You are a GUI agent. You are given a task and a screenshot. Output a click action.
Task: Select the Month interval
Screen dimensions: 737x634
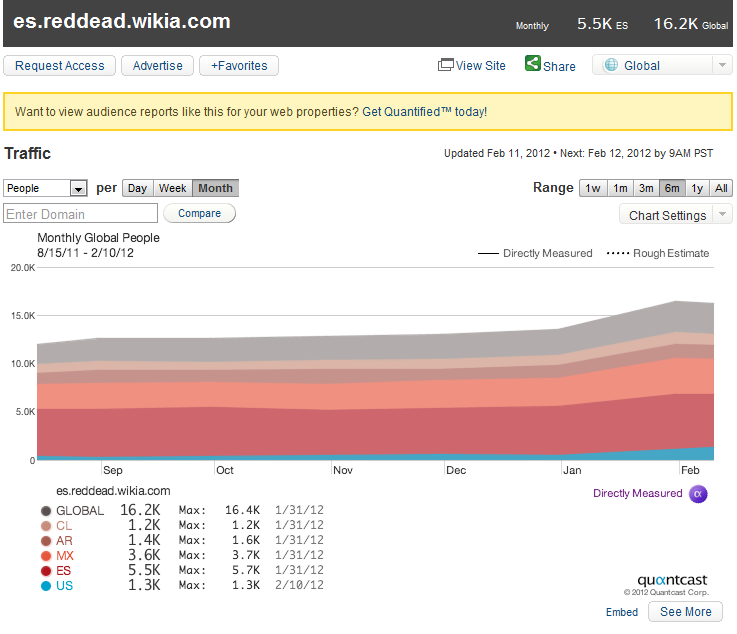(x=215, y=188)
